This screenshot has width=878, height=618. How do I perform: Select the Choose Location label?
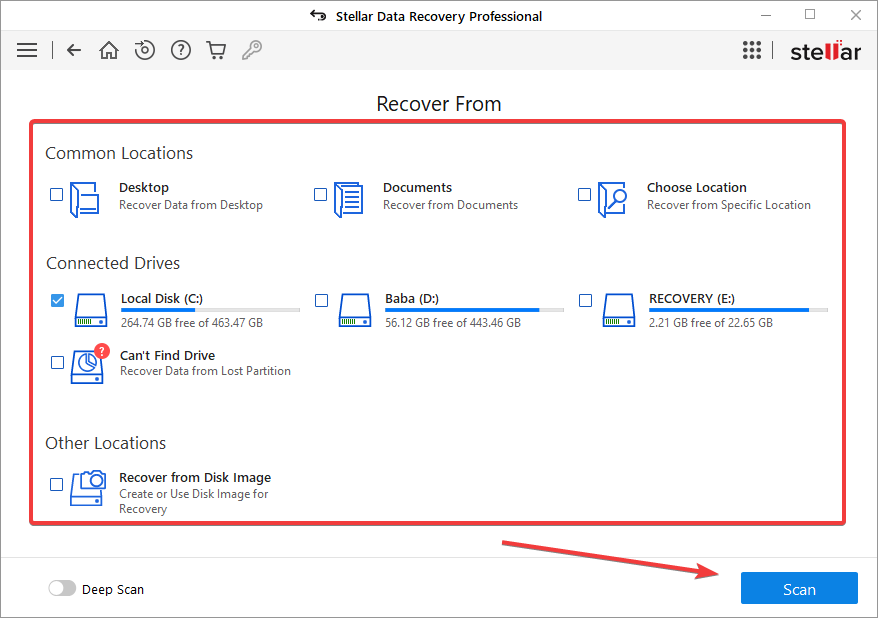pyautogui.click(x=697, y=188)
